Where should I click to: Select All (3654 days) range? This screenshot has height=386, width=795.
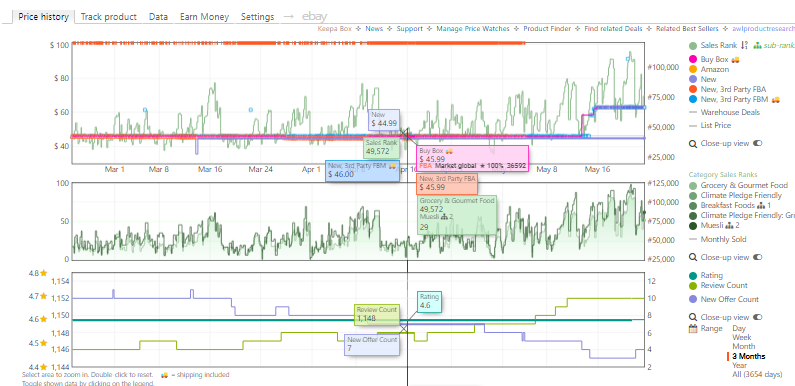[x=757, y=374]
